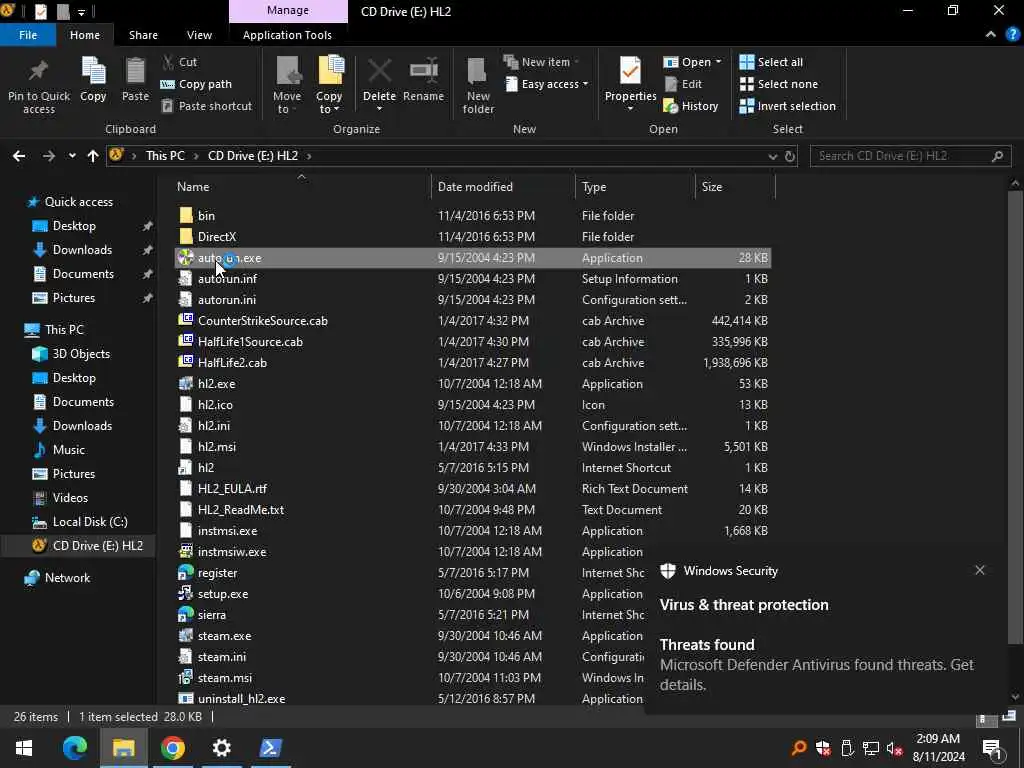This screenshot has height=768, width=1024.
Task: Switch to the View ribbon tab
Action: click(199, 35)
